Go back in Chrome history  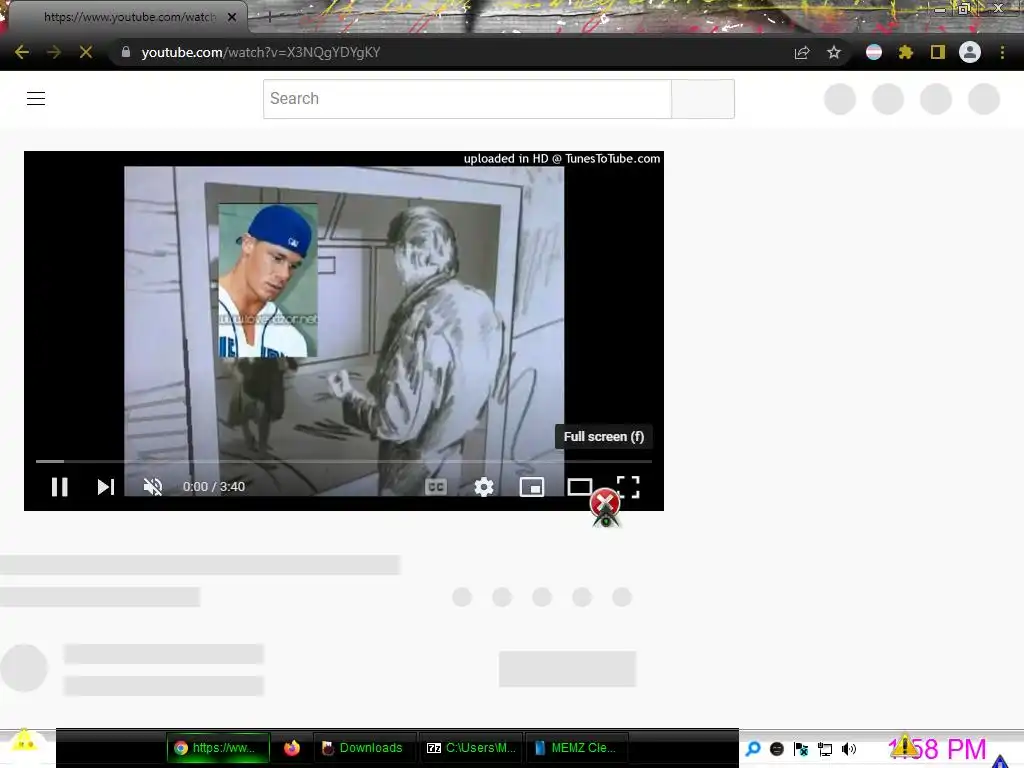[x=22, y=52]
